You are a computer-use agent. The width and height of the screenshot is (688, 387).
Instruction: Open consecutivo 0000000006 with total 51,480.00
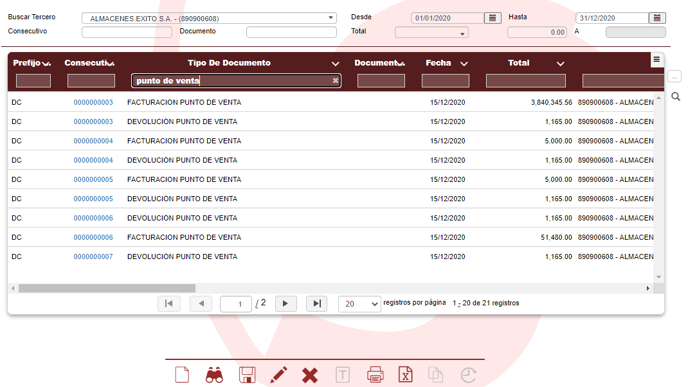coord(93,237)
